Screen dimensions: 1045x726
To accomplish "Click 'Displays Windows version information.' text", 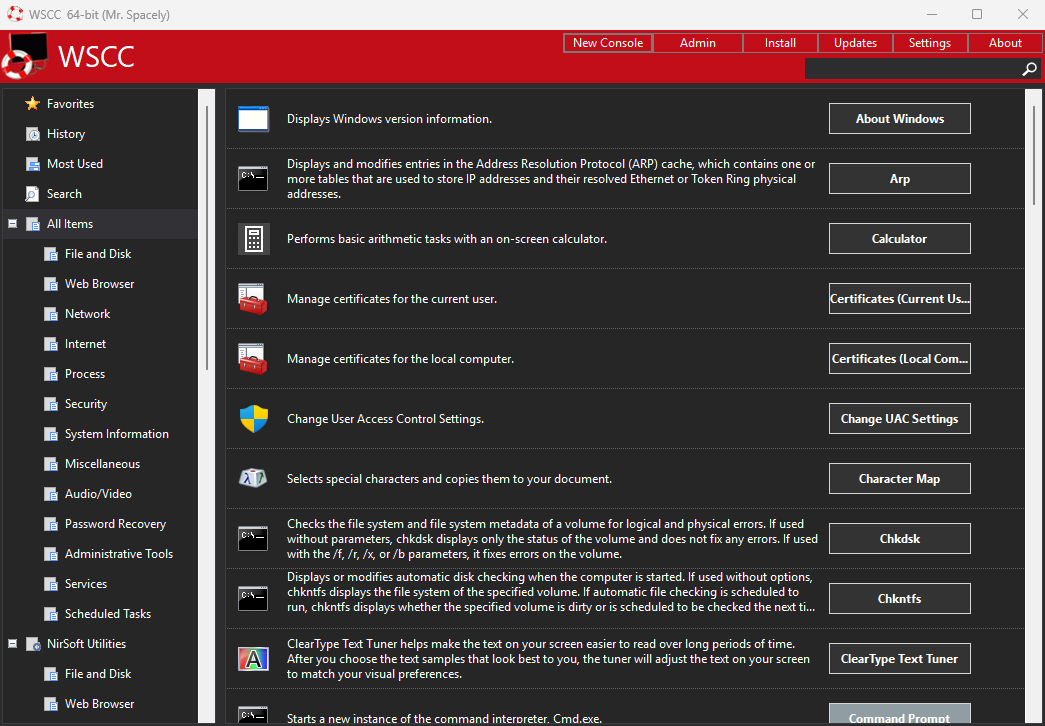I will [x=389, y=119].
